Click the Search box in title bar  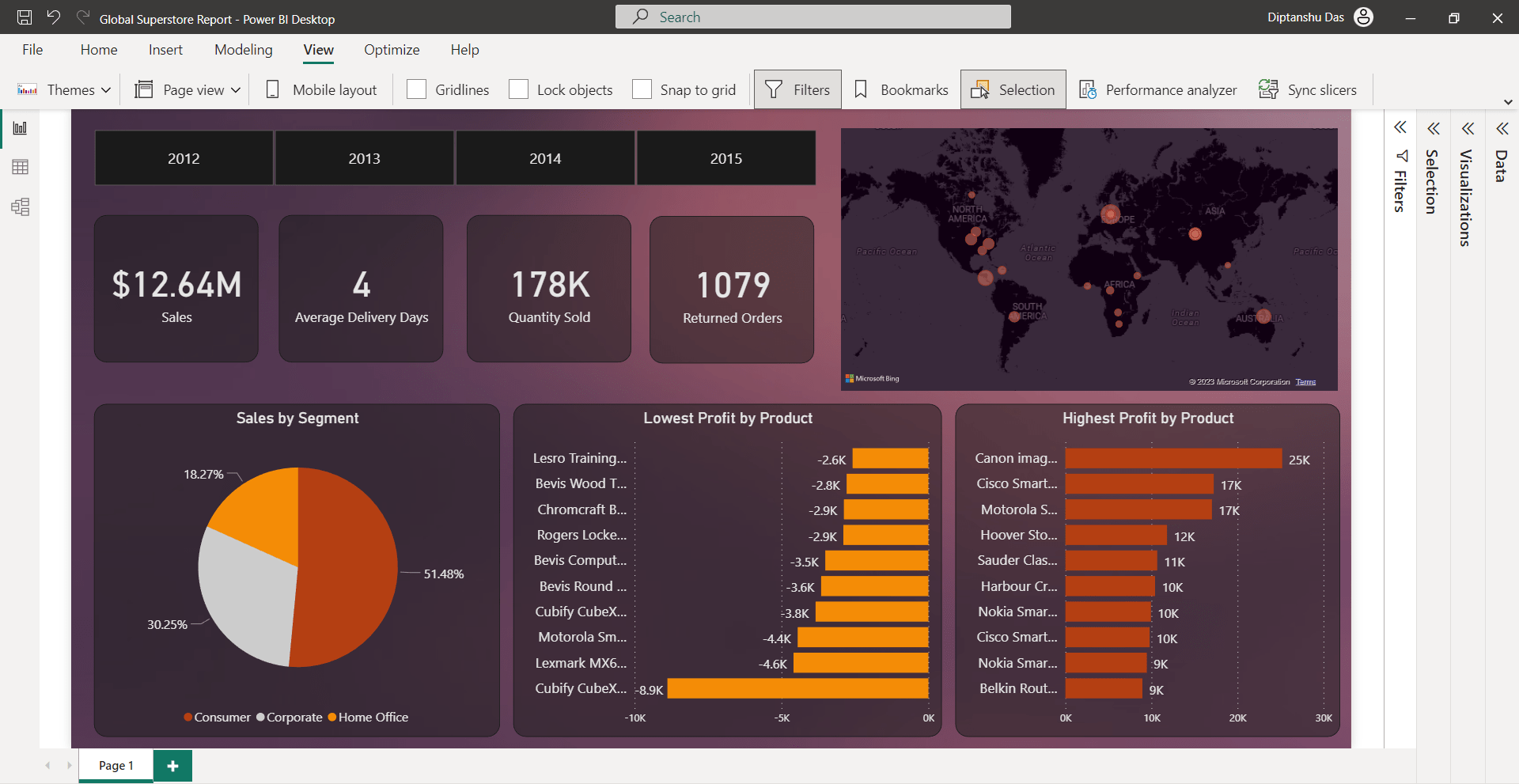[x=813, y=17]
